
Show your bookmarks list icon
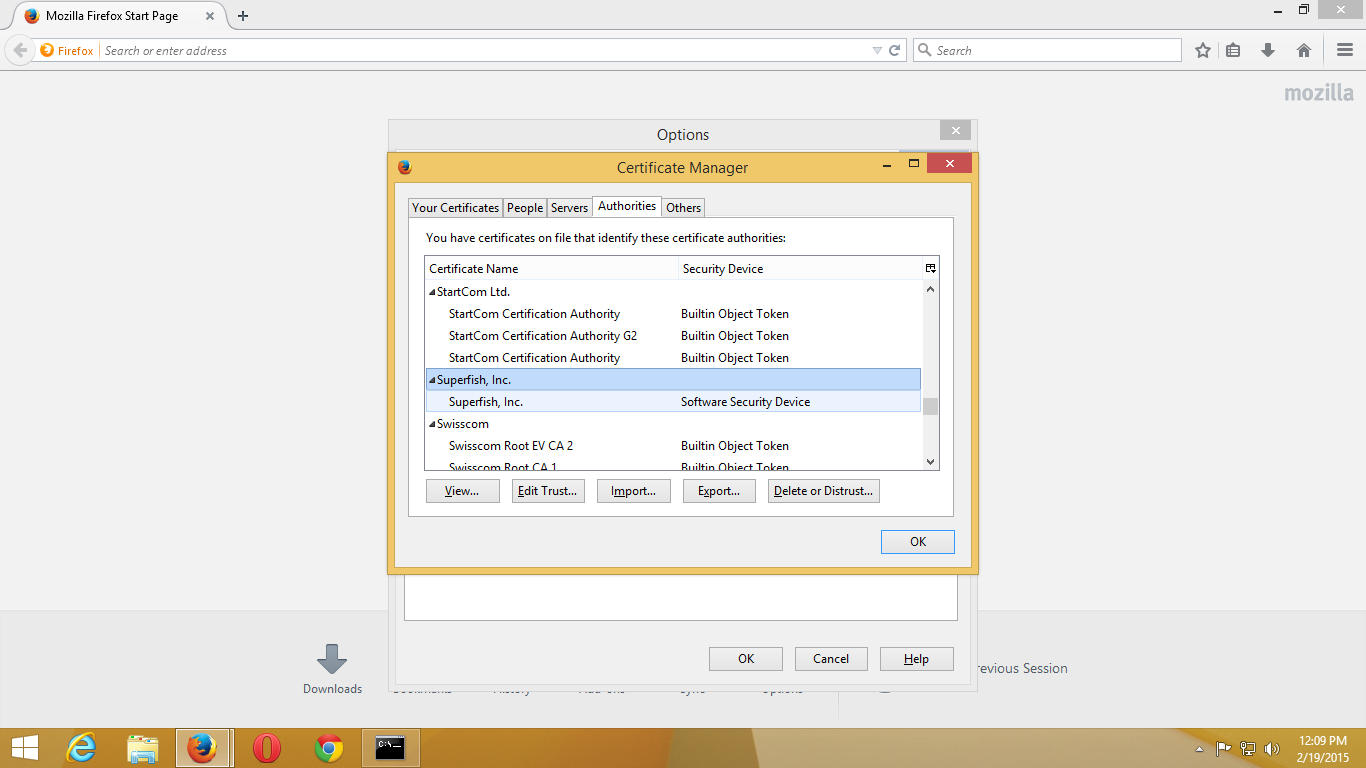click(x=1234, y=50)
